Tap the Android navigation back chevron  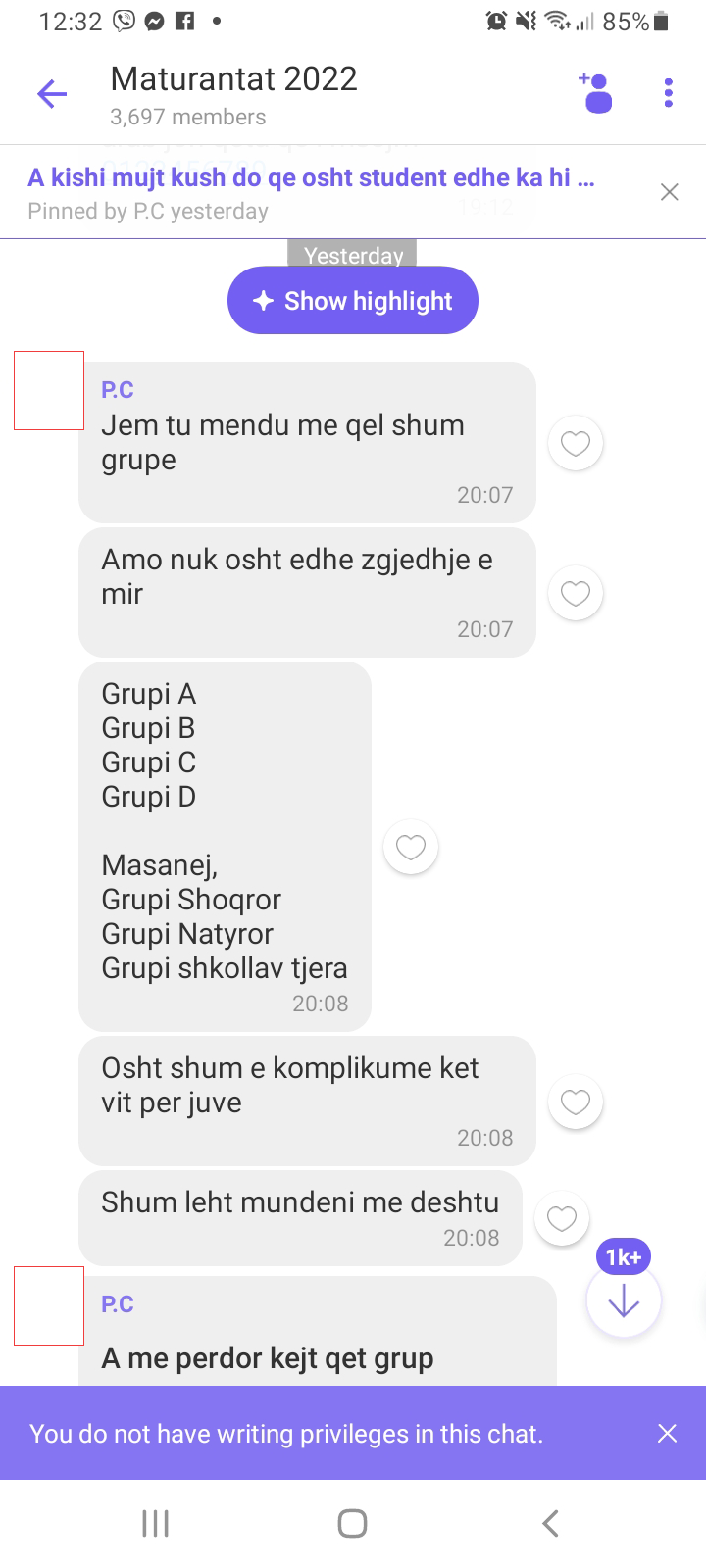coord(550,1523)
